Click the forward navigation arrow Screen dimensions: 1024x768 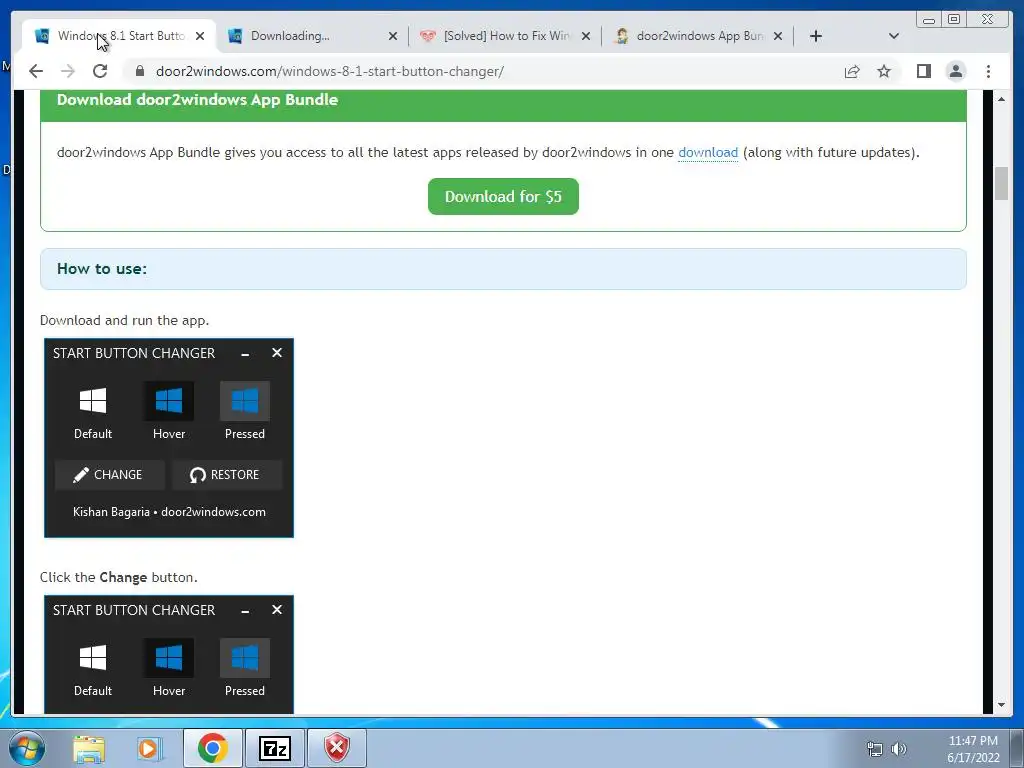[x=68, y=71]
